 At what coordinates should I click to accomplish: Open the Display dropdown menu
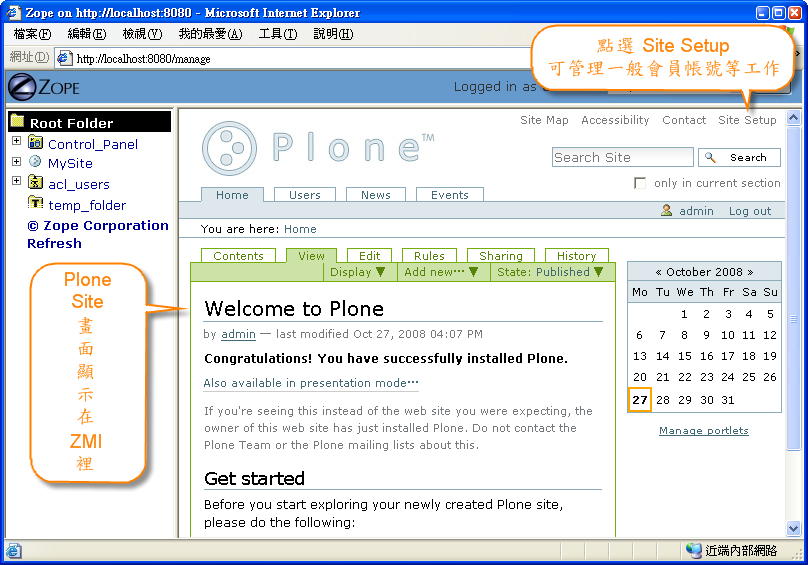coord(358,272)
